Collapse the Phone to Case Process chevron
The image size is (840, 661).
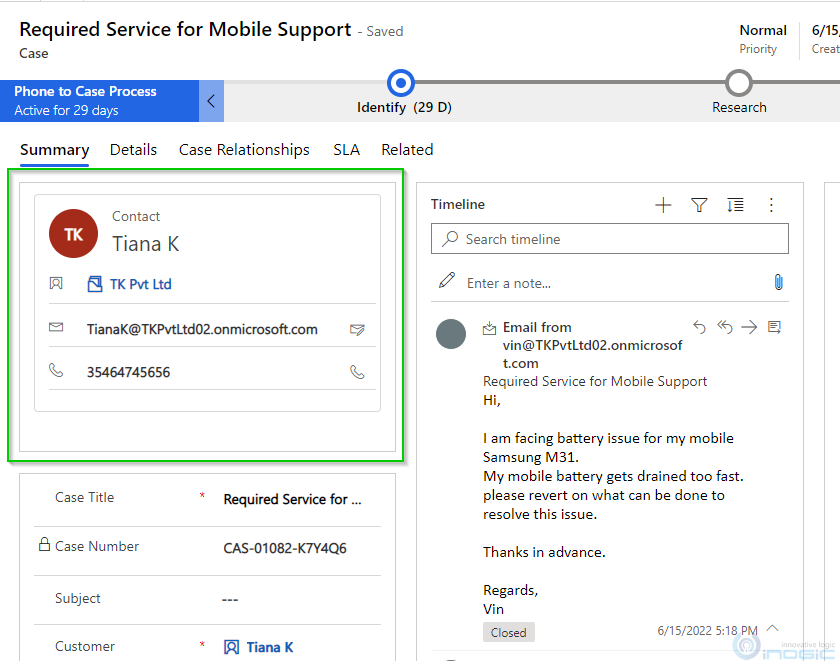pyautogui.click(x=211, y=101)
